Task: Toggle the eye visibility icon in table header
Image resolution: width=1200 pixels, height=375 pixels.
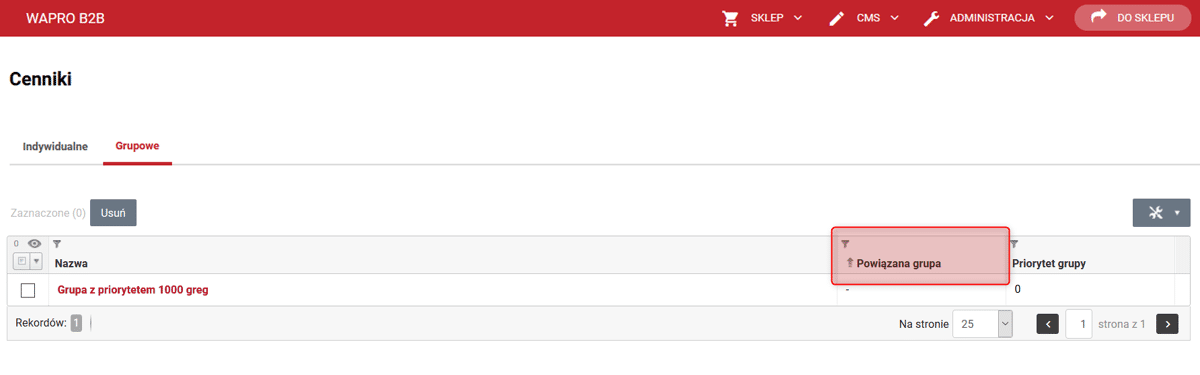Action: point(34,244)
